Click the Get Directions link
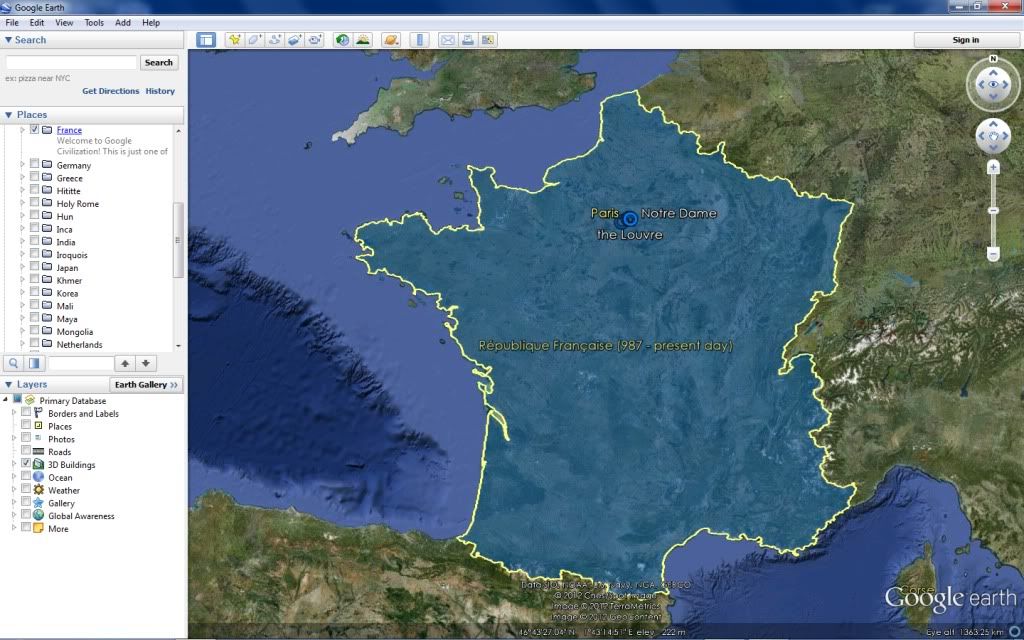This screenshot has width=1024, height=640. coord(110,91)
